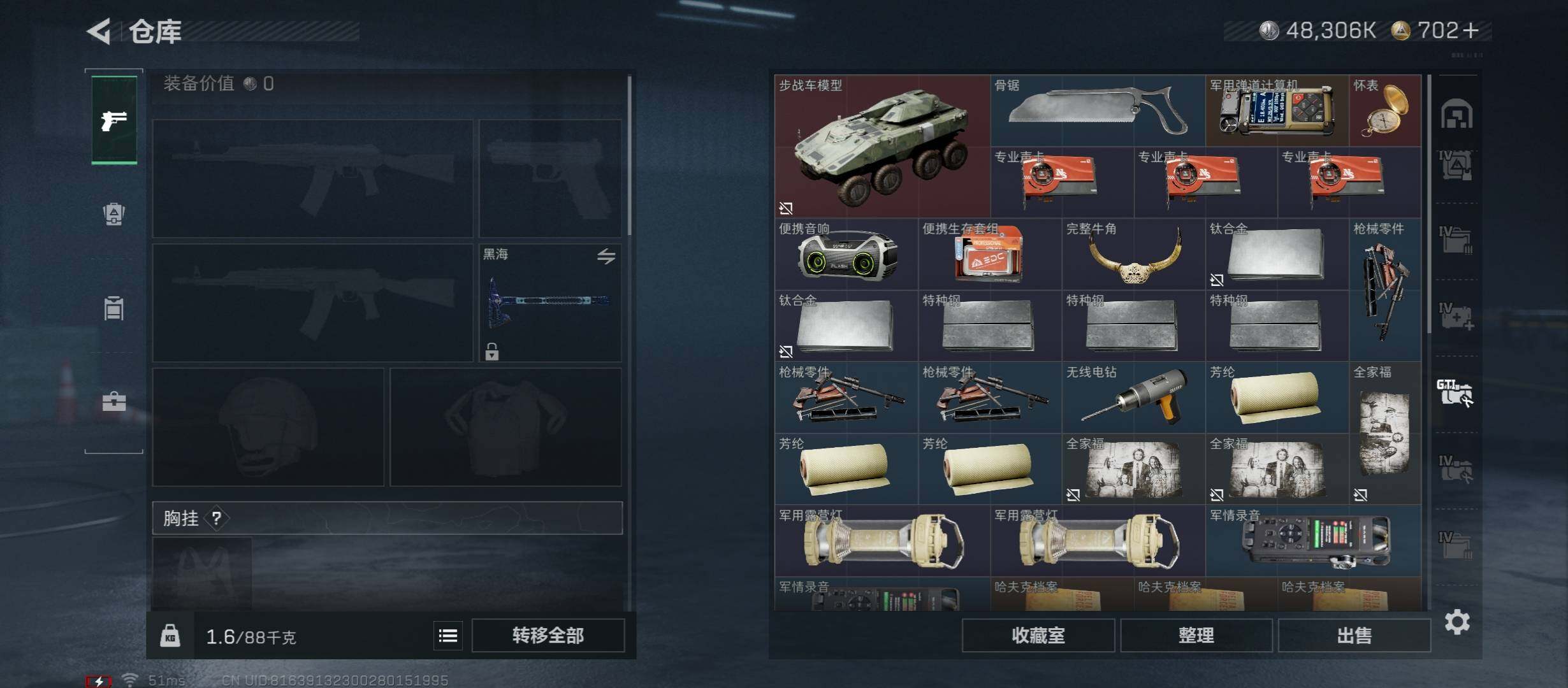Swap the 黑海 melee weapon with the arrows icon
The width and height of the screenshot is (1568, 688).
coord(606,256)
